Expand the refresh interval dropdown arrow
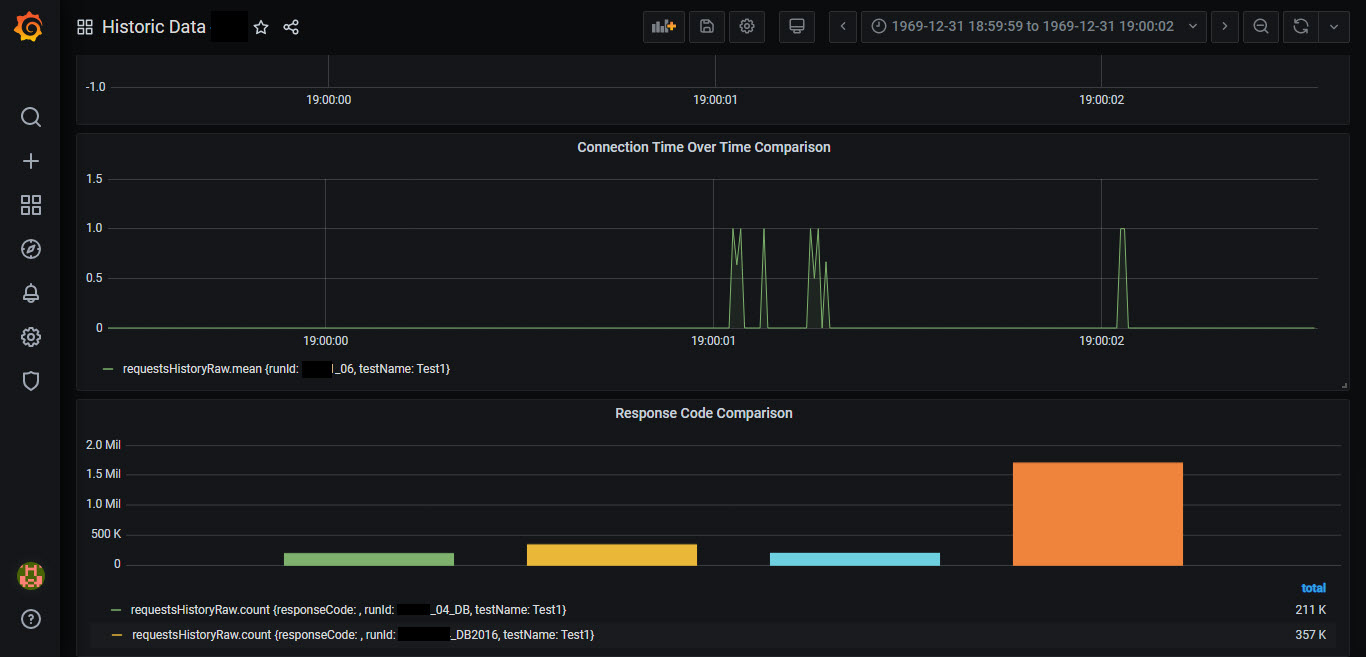1366x657 pixels. [1334, 27]
